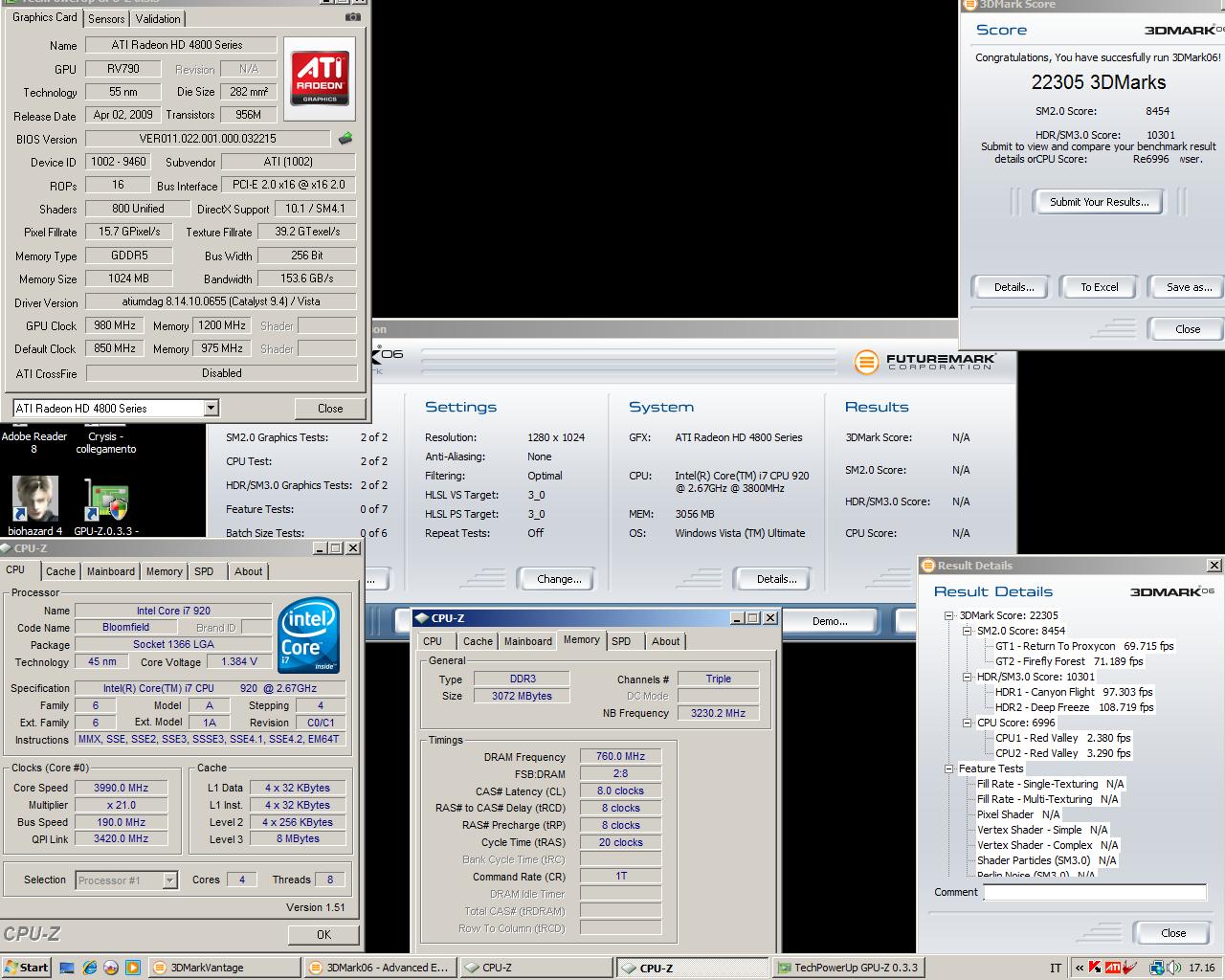Click the network connection tray icon
Screen dimensions: 1225x980
coord(1156,968)
